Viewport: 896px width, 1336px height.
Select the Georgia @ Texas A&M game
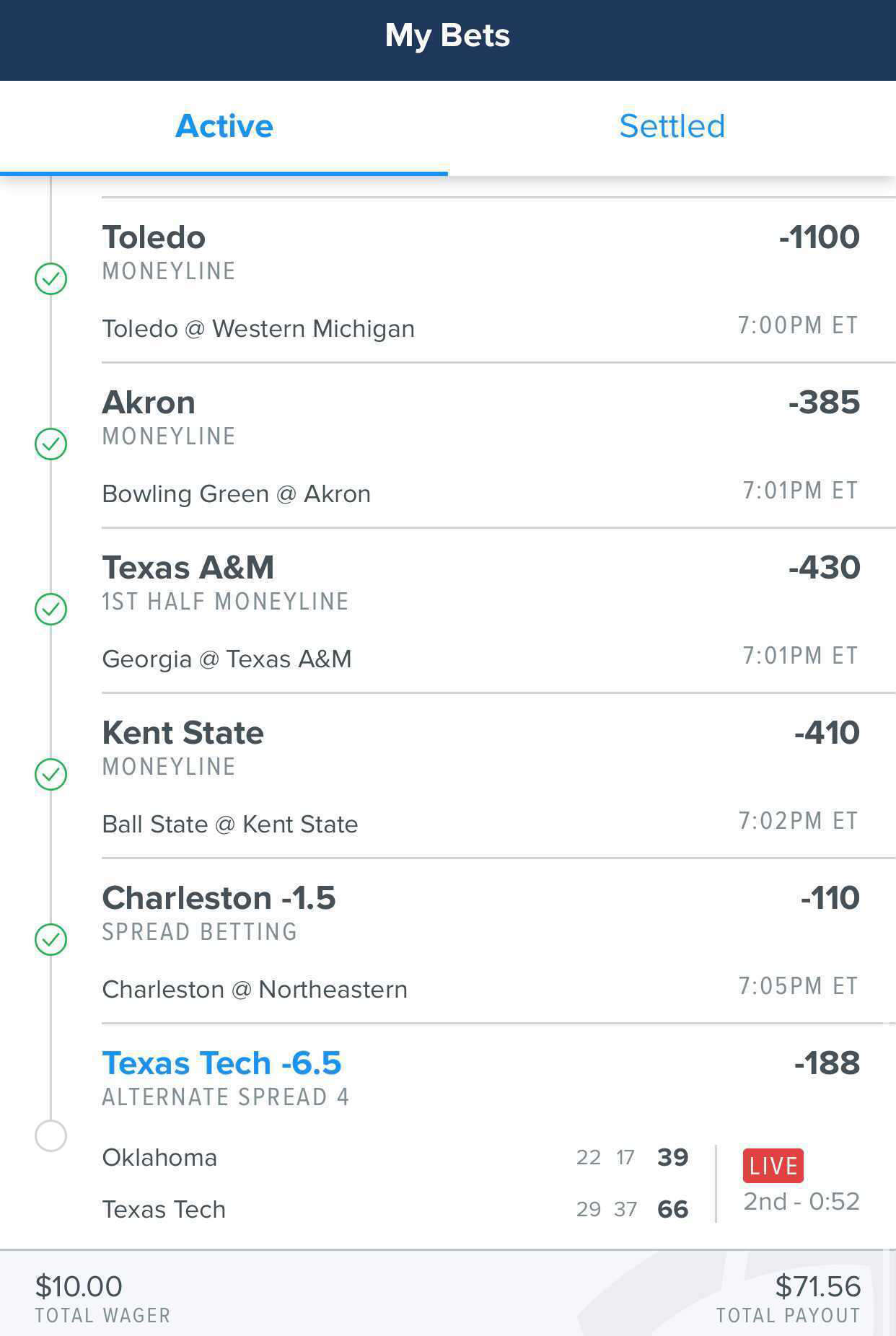click(x=227, y=659)
